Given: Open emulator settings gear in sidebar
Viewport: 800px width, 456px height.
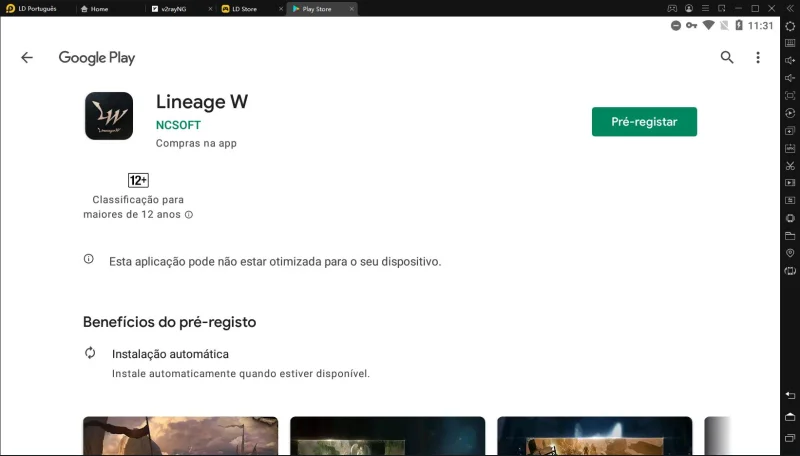Looking at the screenshot, I should 790,26.
